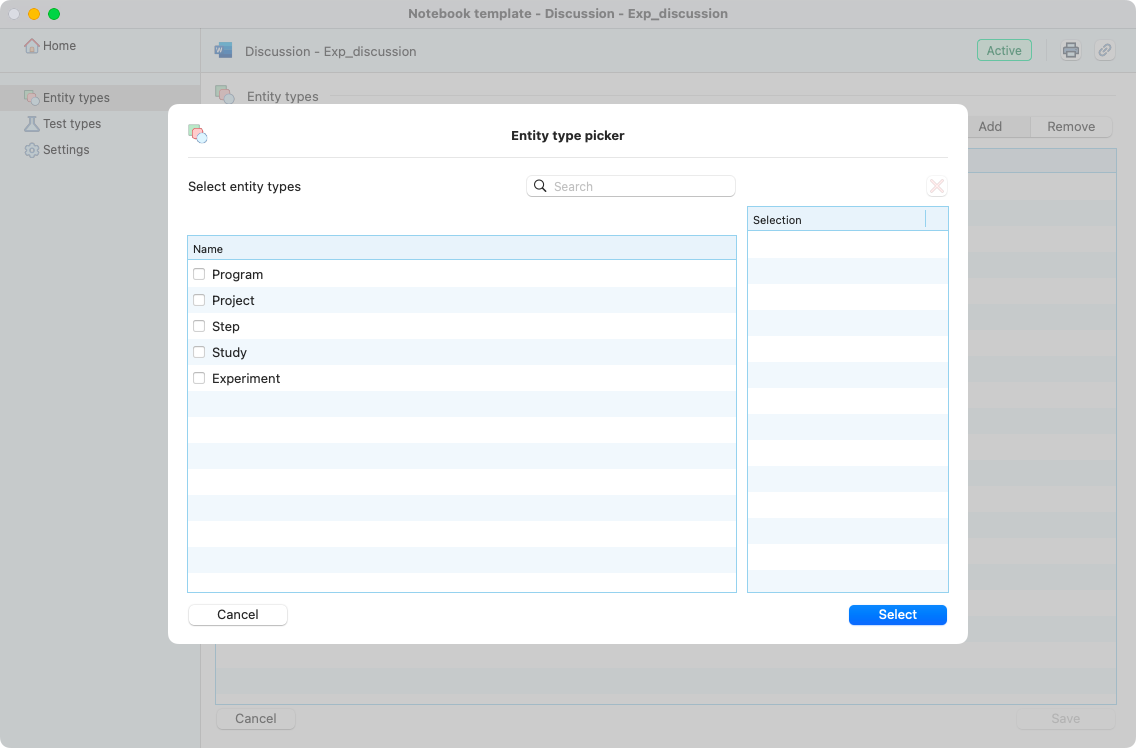The image size is (1136, 748).
Task: Click the Search field in entity picker
Action: tap(630, 186)
